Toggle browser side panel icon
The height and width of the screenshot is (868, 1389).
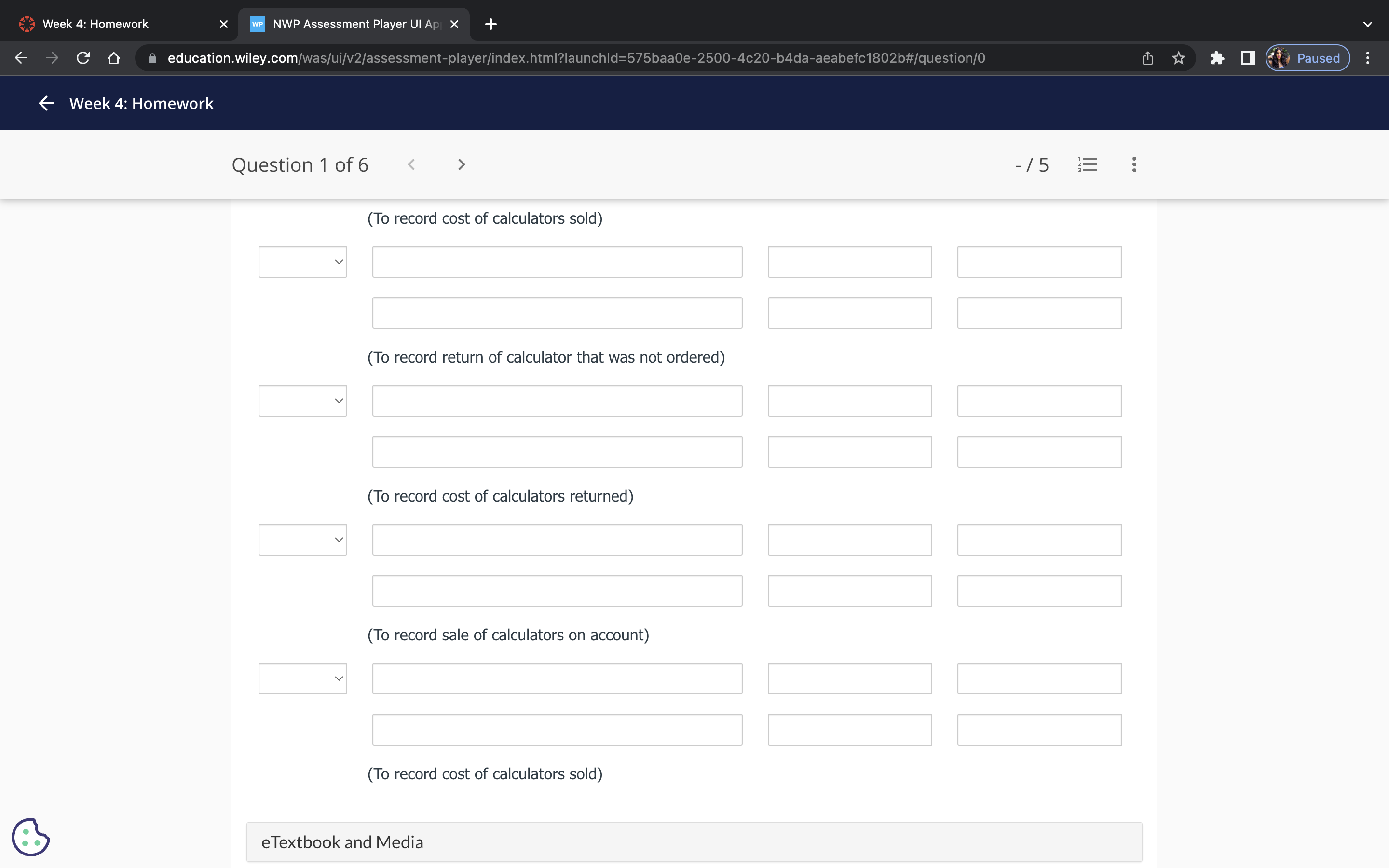tap(1248, 58)
